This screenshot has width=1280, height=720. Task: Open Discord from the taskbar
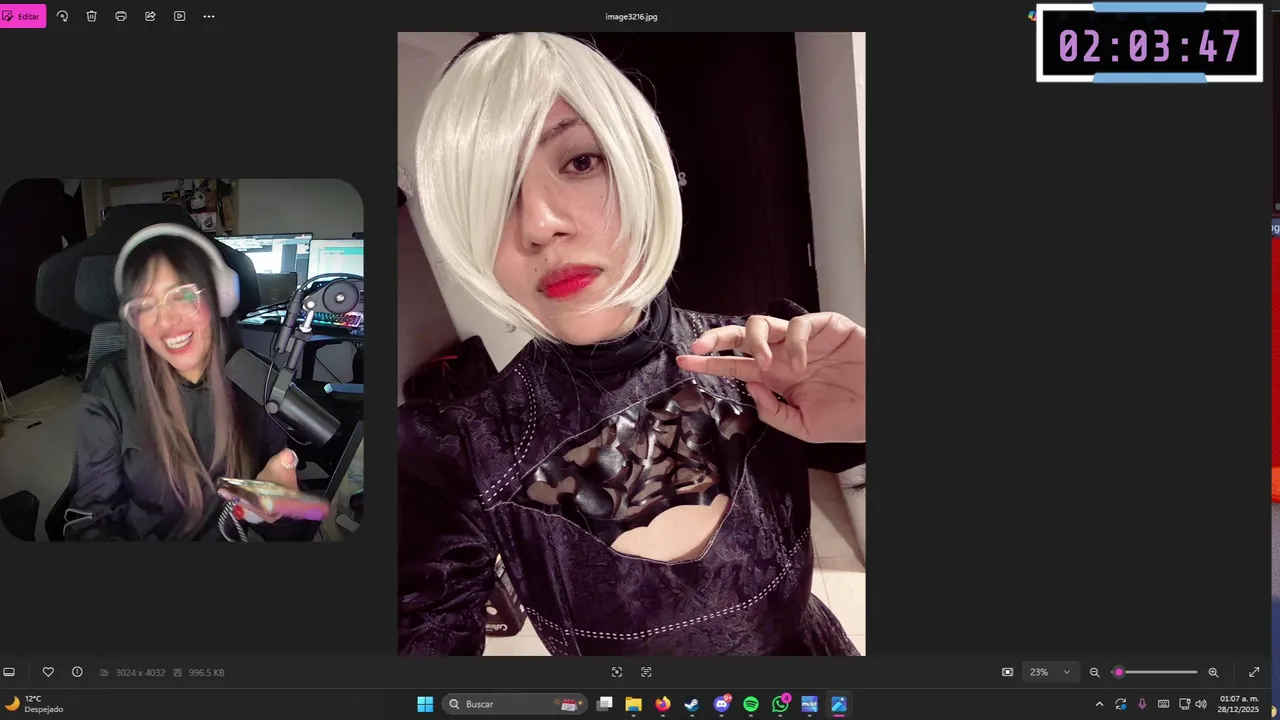point(722,704)
